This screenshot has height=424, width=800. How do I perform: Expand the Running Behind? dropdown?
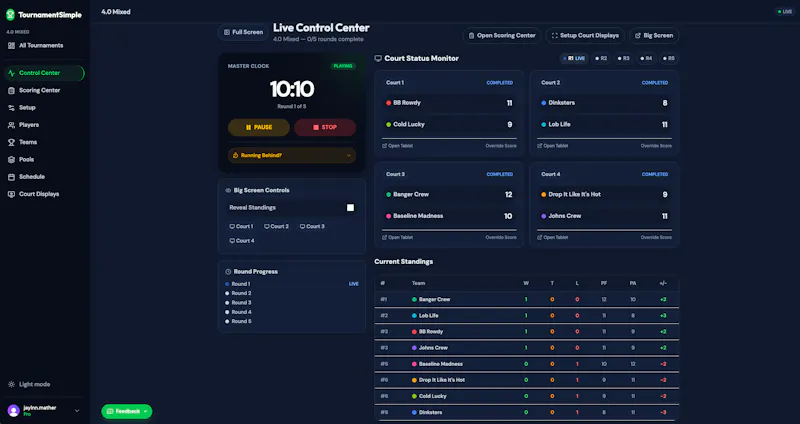(x=292, y=156)
